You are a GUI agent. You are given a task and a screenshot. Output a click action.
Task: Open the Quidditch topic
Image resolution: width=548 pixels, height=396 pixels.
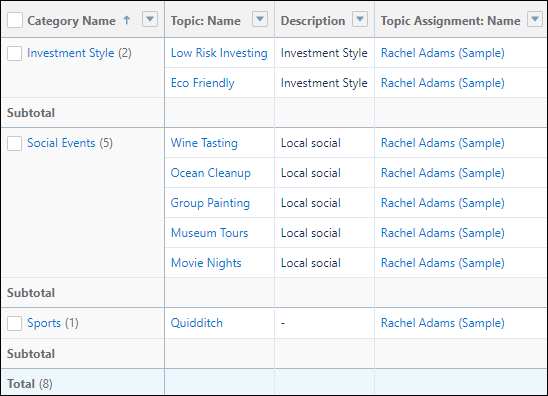[x=197, y=323]
